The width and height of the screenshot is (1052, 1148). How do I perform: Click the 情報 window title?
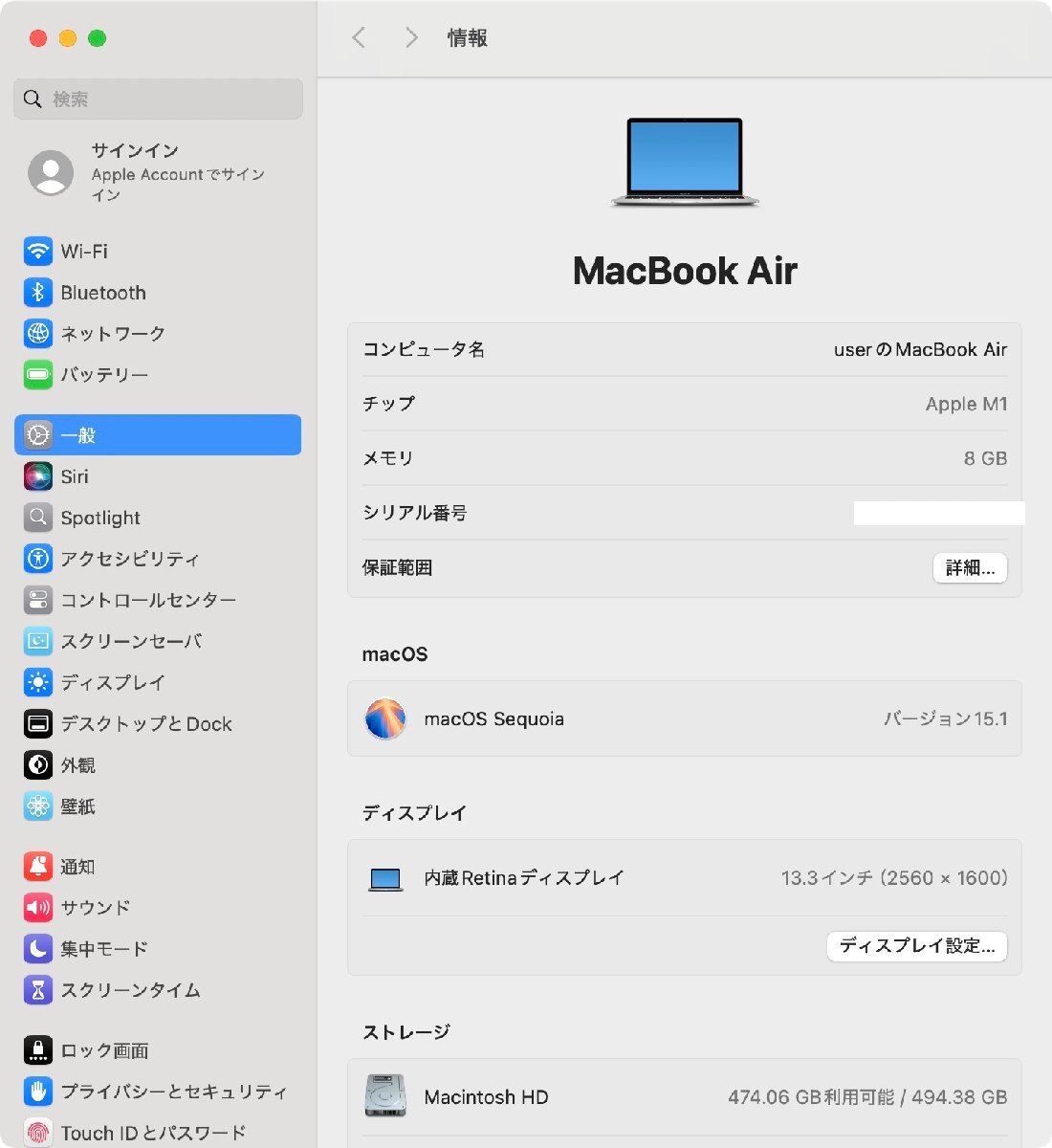click(468, 38)
